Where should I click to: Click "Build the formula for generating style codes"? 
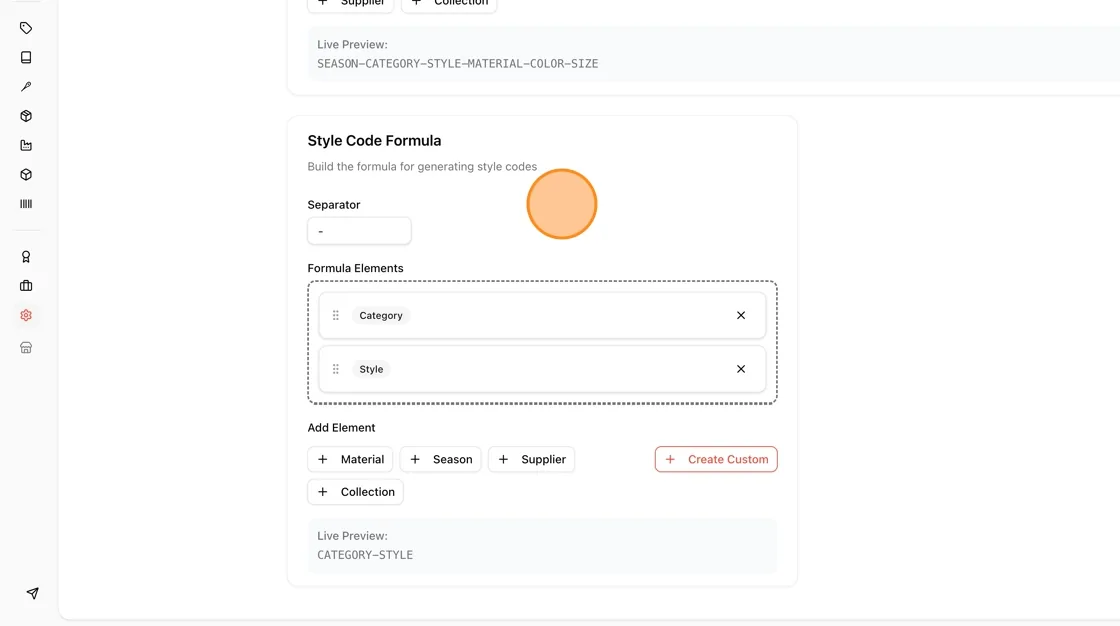coord(422,167)
